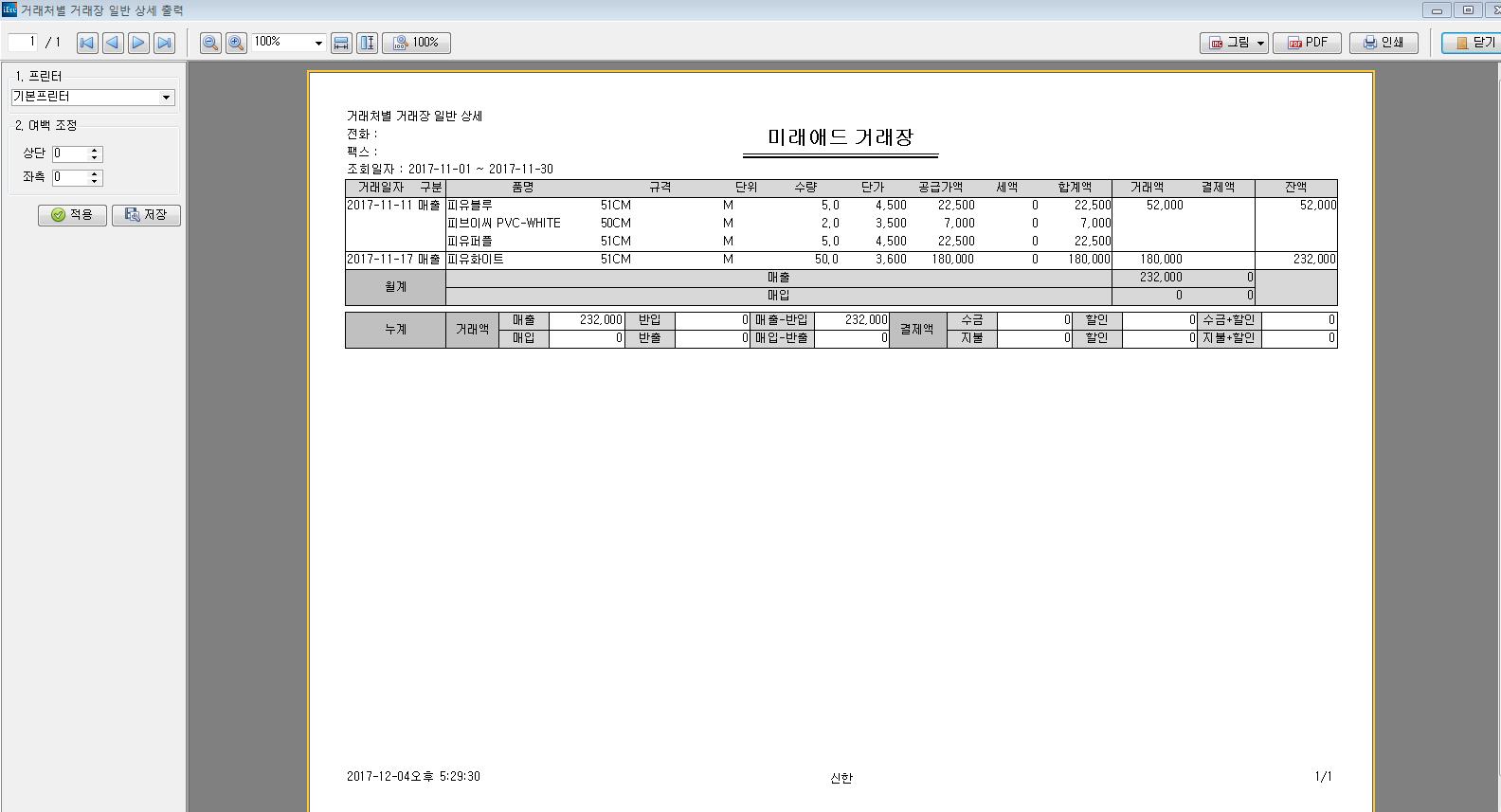Apply margins with the 적용 button

point(72,215)
